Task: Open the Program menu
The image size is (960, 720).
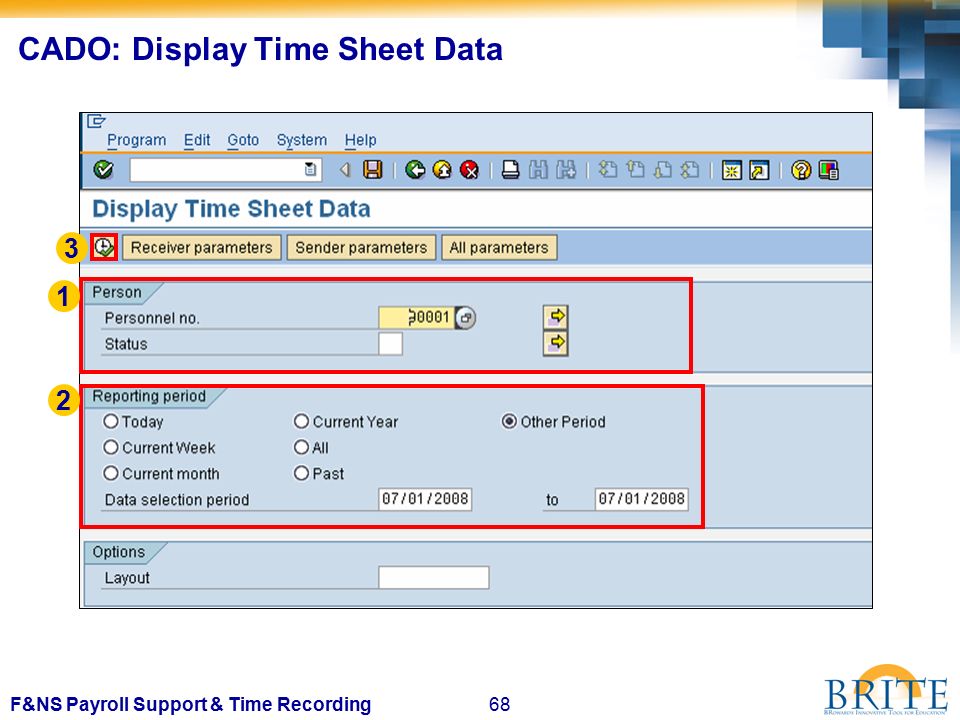Action: (137, 140)
